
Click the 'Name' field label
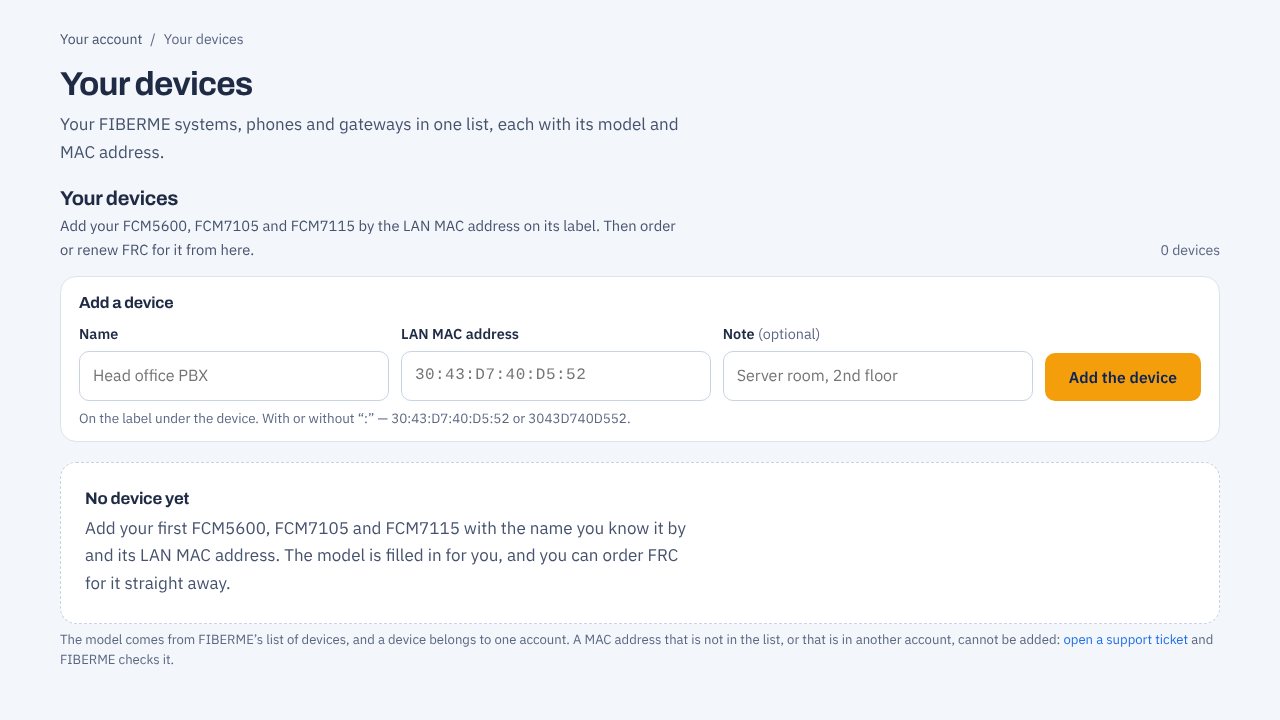click(x=98, y=334)
